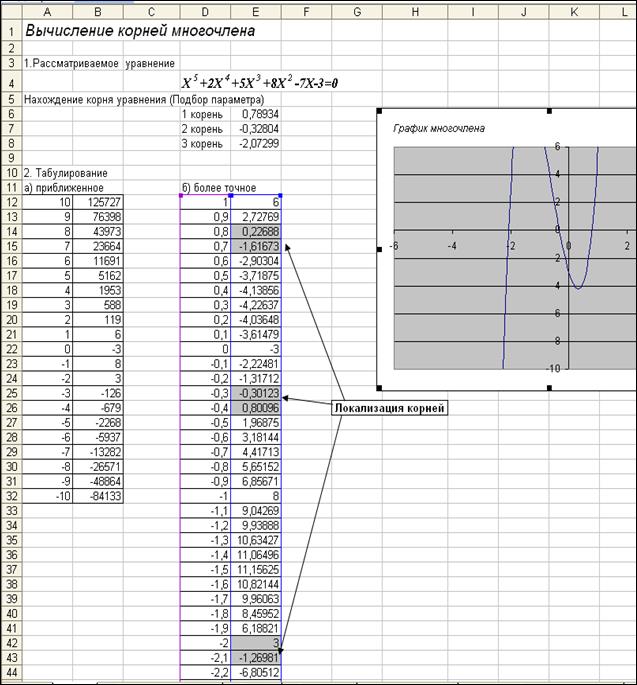637x685 pixels.
Task: Select cell with value -13282
Action: 98,452
